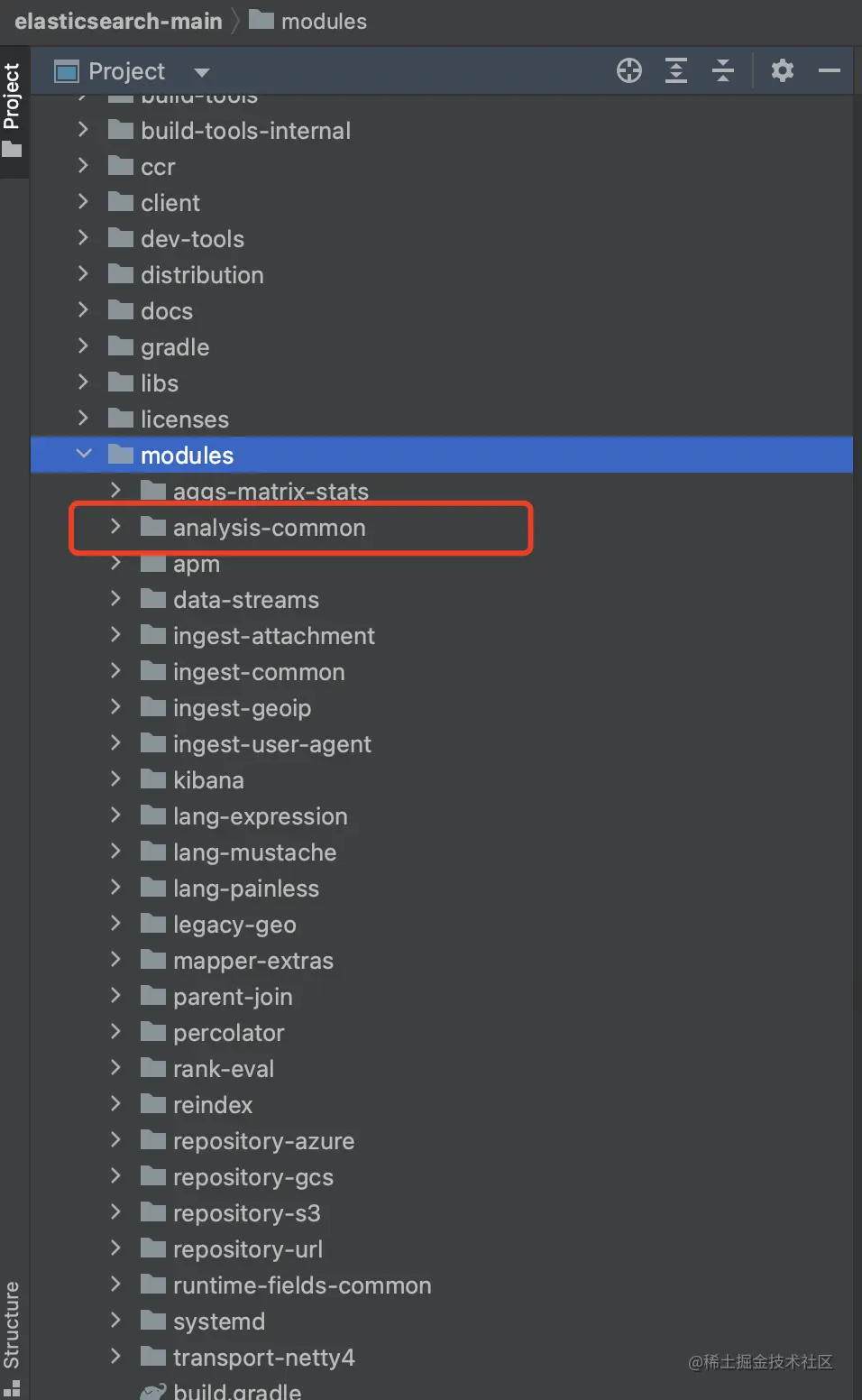862x1400 pixels.
Task: Open the Project panel settings gear
Action: pos(782,70)
